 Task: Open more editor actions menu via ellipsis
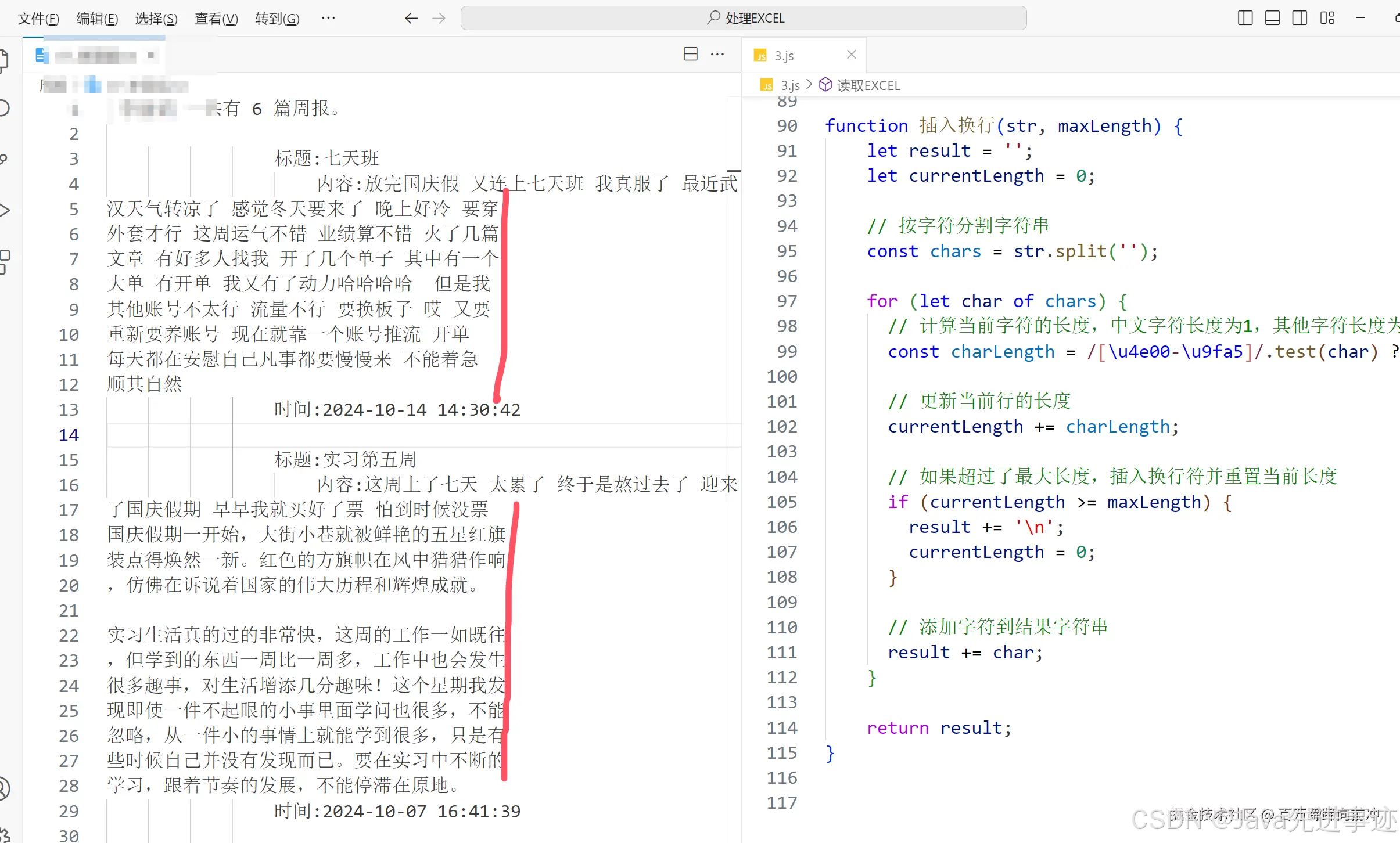[x=717, y=53]
